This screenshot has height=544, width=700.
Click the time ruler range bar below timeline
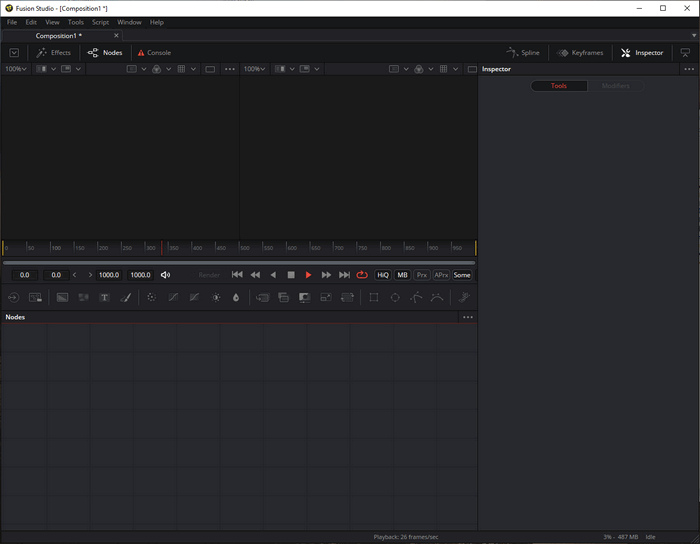239,263
